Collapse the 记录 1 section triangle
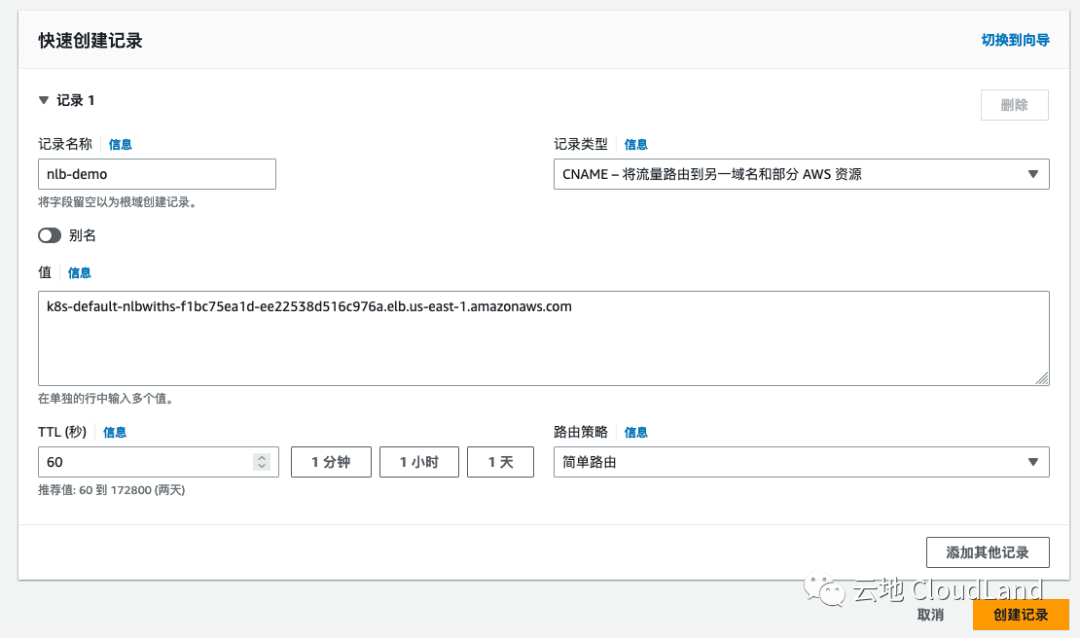 click(43, 100)
